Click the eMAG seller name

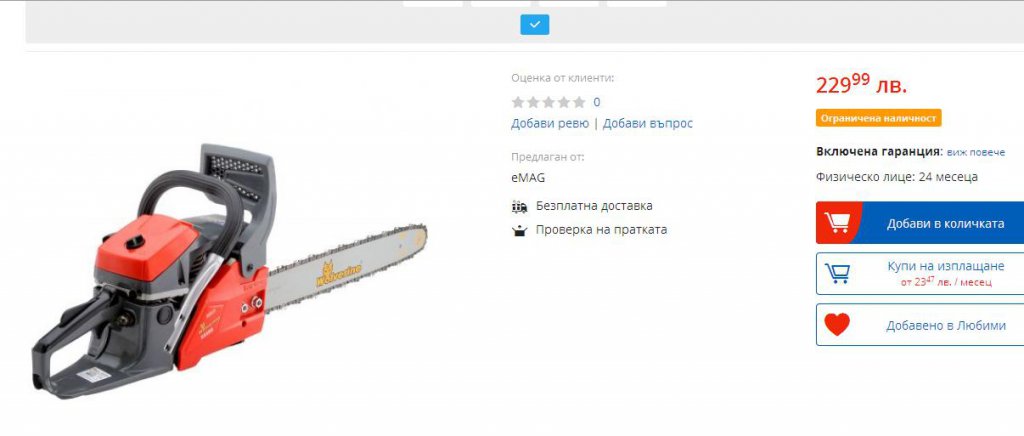tap(528, 178)
